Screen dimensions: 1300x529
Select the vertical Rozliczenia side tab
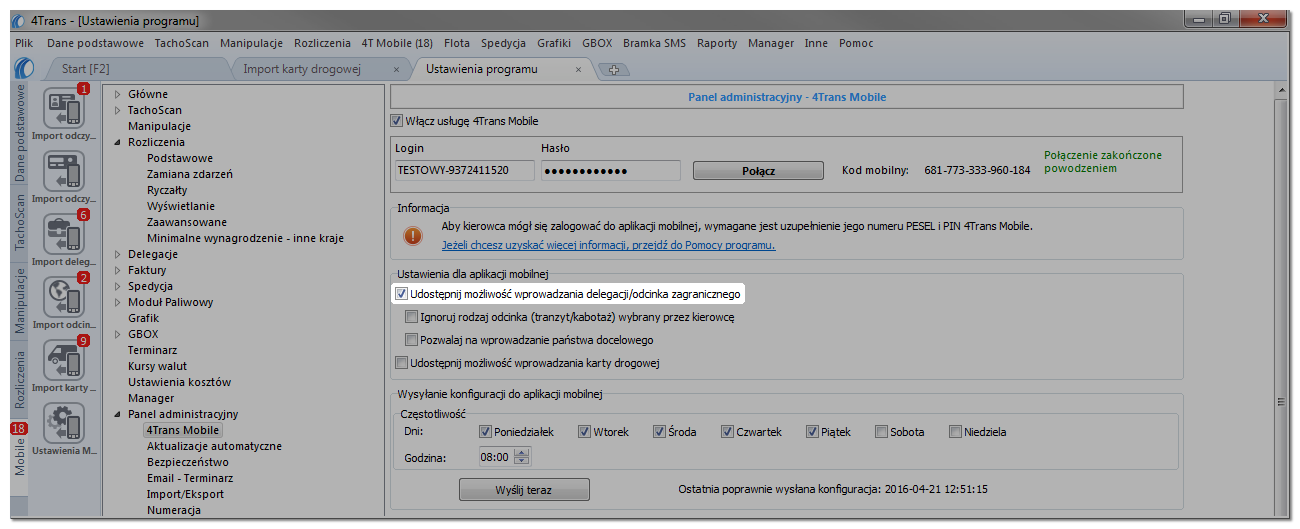pos(20,379)
